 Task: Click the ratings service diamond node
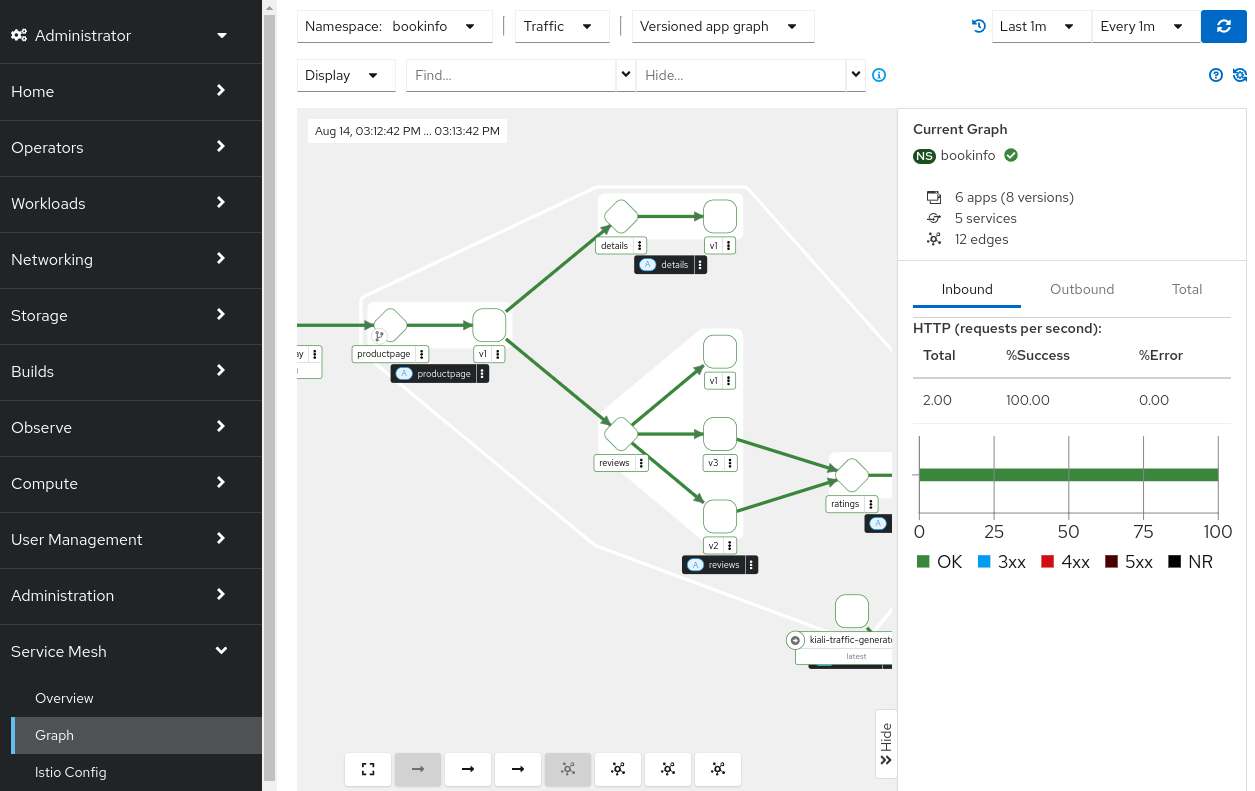pyautogui.click(x=852, y=476)
